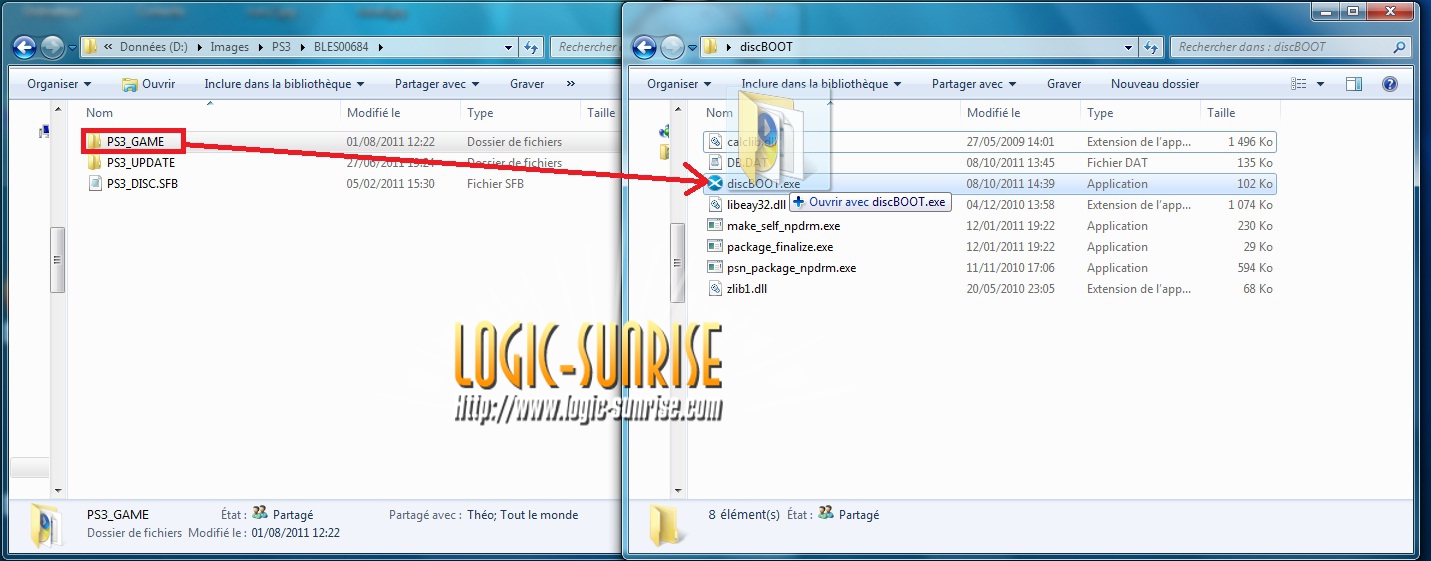
Task: Click the zlib1.dll file icon
Action: tap(715, 289)
